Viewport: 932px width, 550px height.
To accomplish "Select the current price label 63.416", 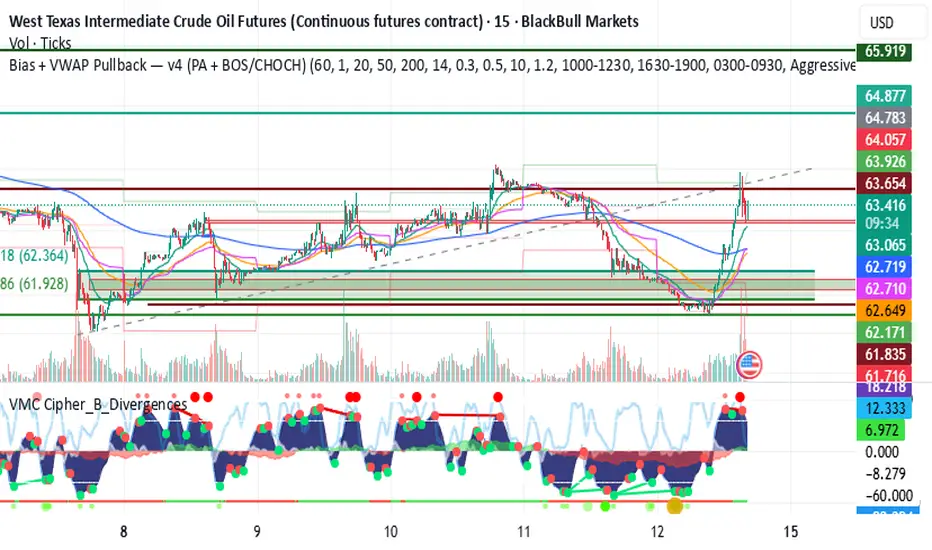I will (x=885, y=205).
